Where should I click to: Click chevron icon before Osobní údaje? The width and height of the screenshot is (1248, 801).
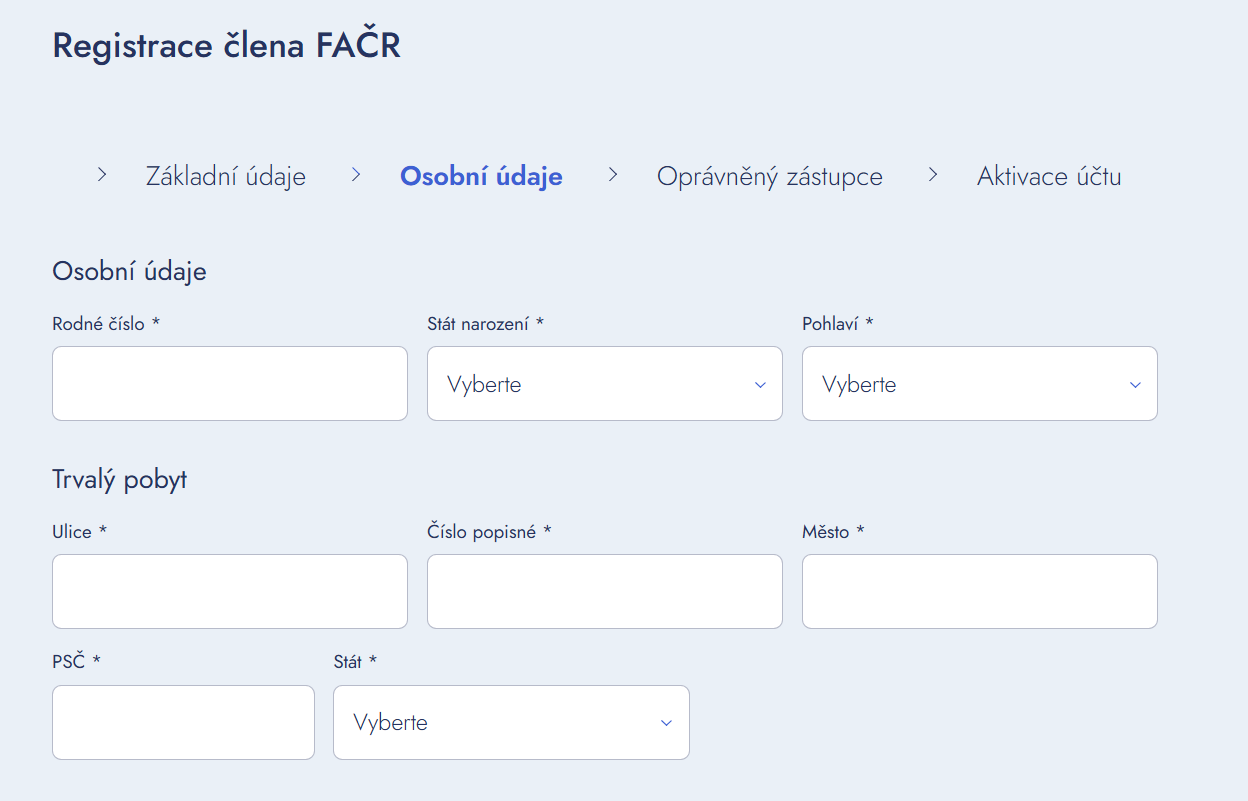tap(356, 175)
